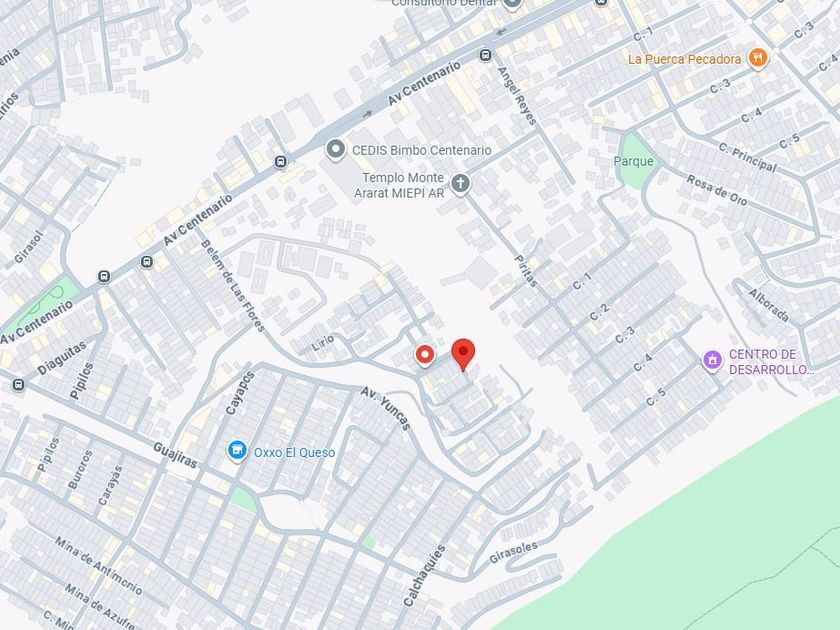Click bus stop icon left of CEDIS Bimbo
The width and height of the screenshot is (840, 630).
tap(280, 161)
